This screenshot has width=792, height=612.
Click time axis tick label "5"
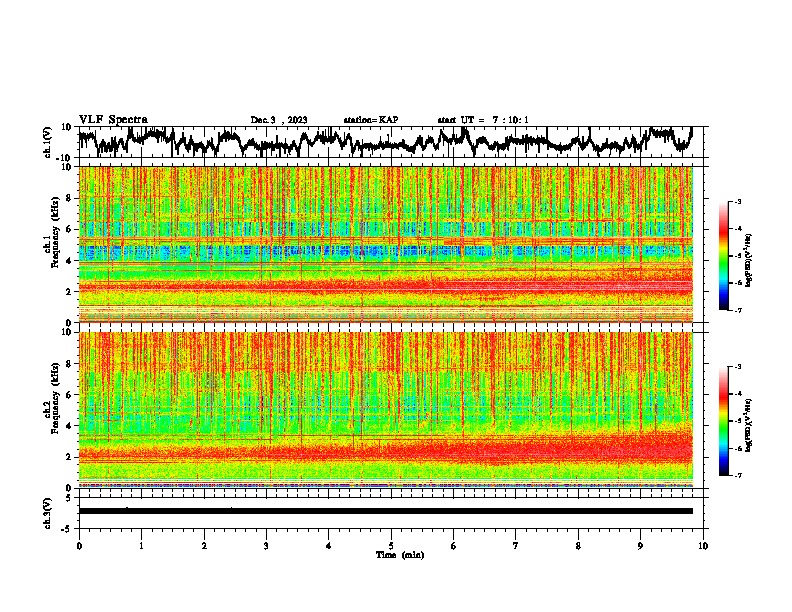(x=391, y=546)
